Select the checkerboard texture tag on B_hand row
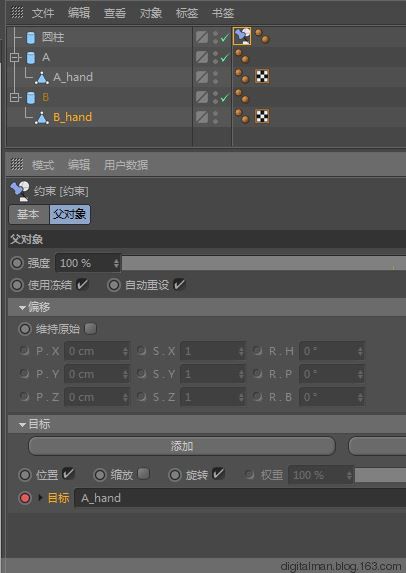 click(x=262, y=116)
